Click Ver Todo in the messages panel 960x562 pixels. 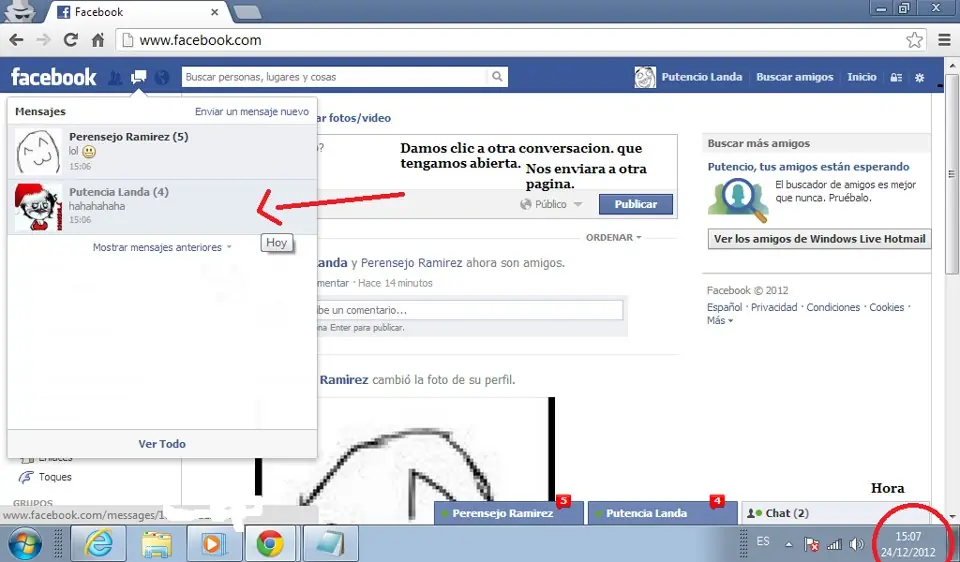[162, 444]
